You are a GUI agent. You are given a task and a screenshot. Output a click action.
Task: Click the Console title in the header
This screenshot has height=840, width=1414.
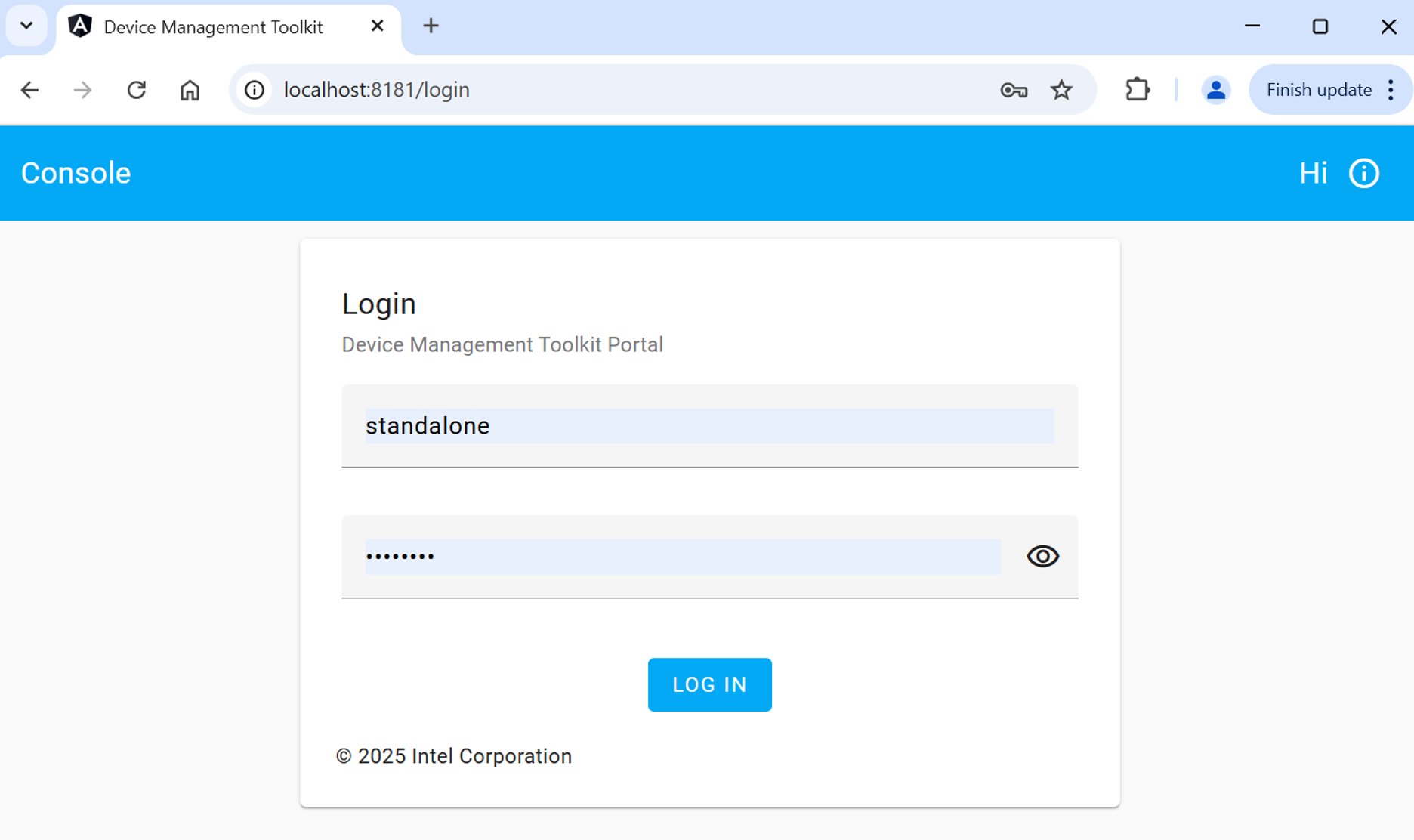pyautogui.click(x=76, y=173)
